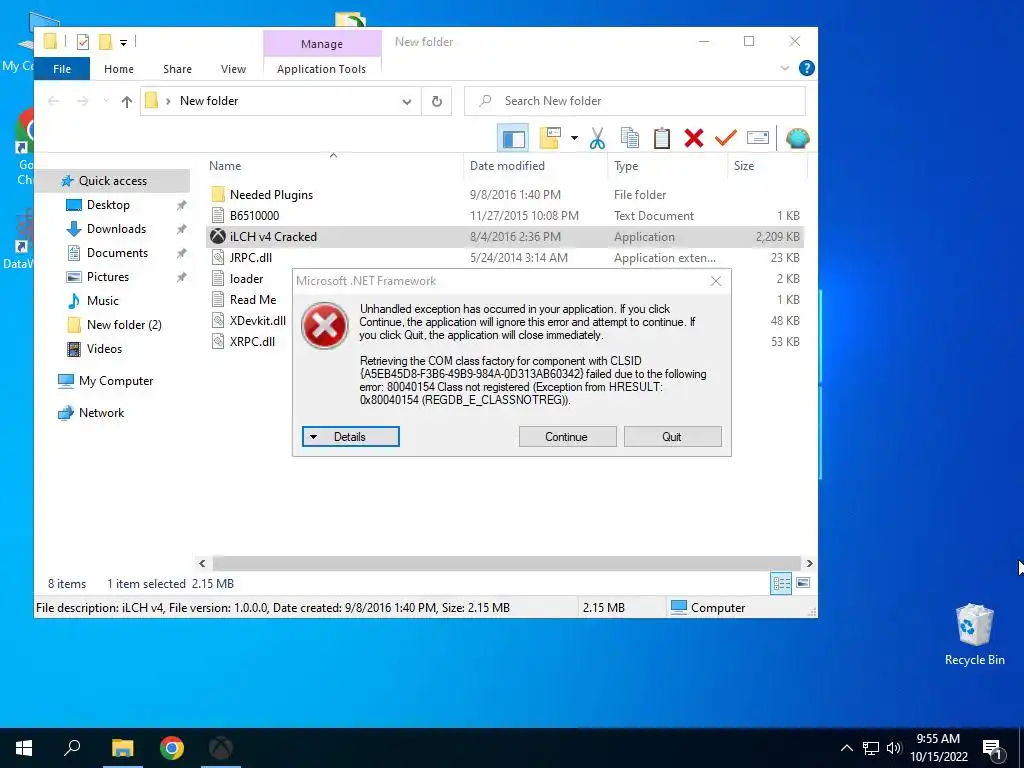Expand the Details section of the error dialog
This screenshot has height=768, width=1024.
pyautogui.click(x=350, y=437)
